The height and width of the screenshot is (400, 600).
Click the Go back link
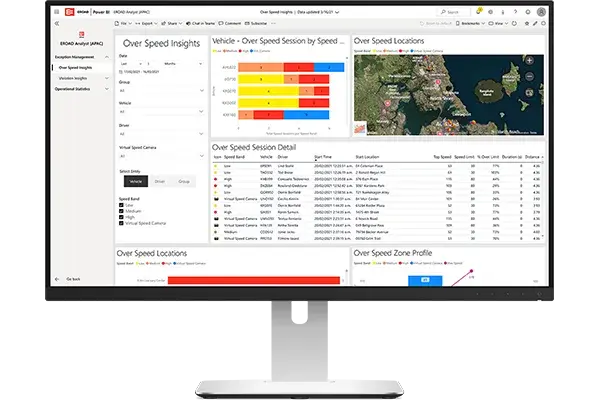73,279
